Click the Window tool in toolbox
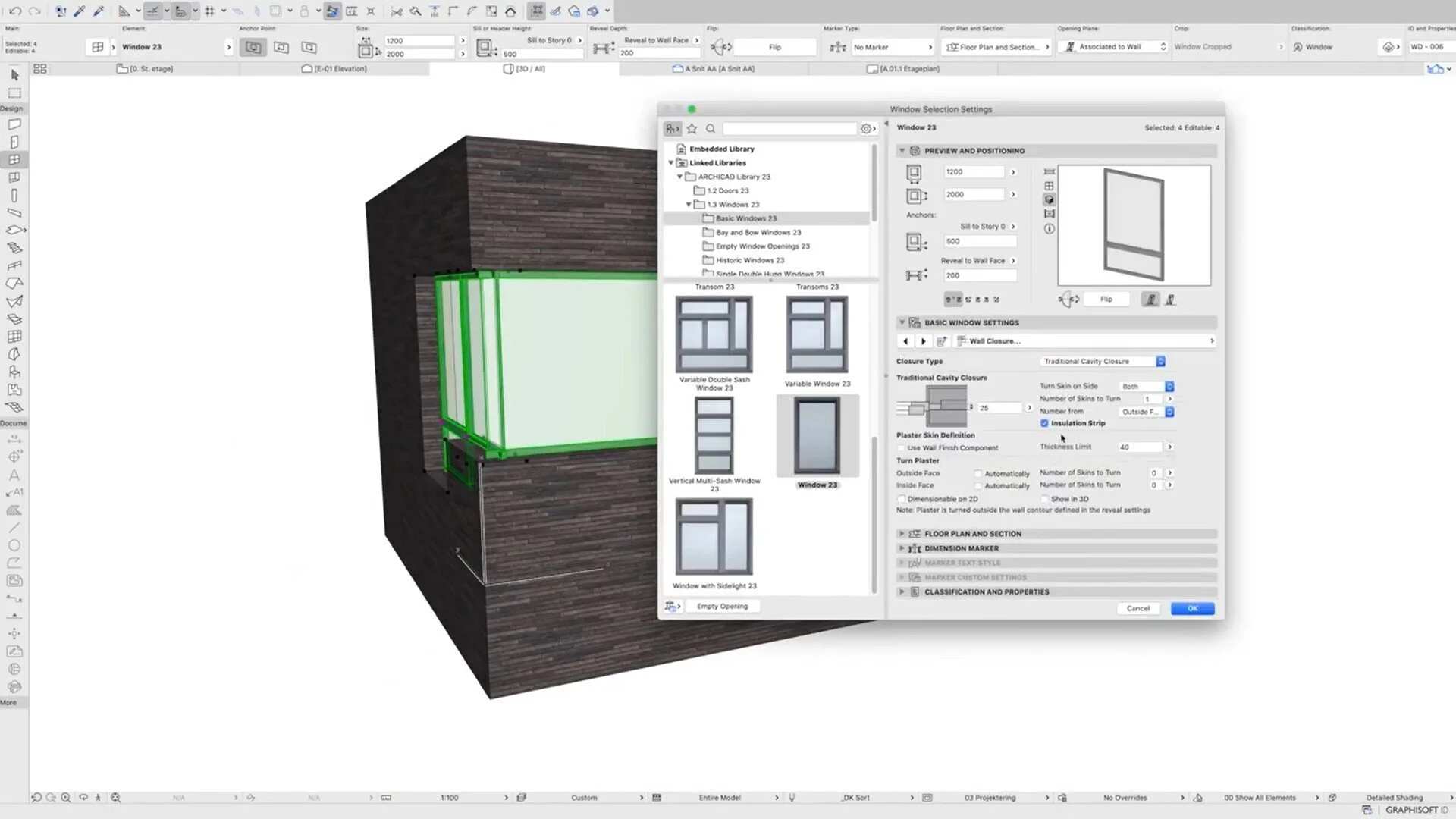Image resolution: width=1456 pixels, height=819 pixels. (14, 160)
